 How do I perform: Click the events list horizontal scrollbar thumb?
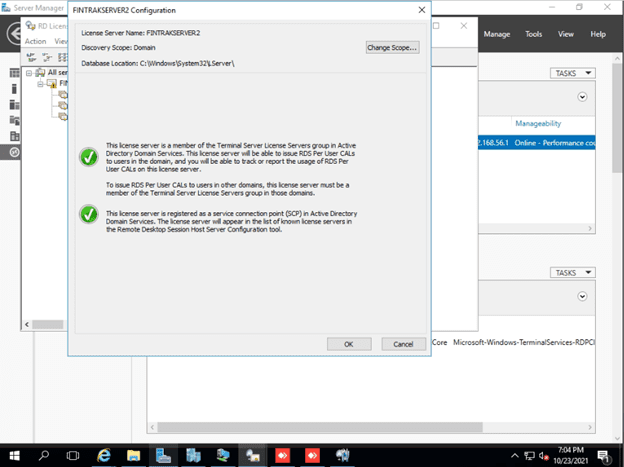pyautogui.click(x=320, y=427)
